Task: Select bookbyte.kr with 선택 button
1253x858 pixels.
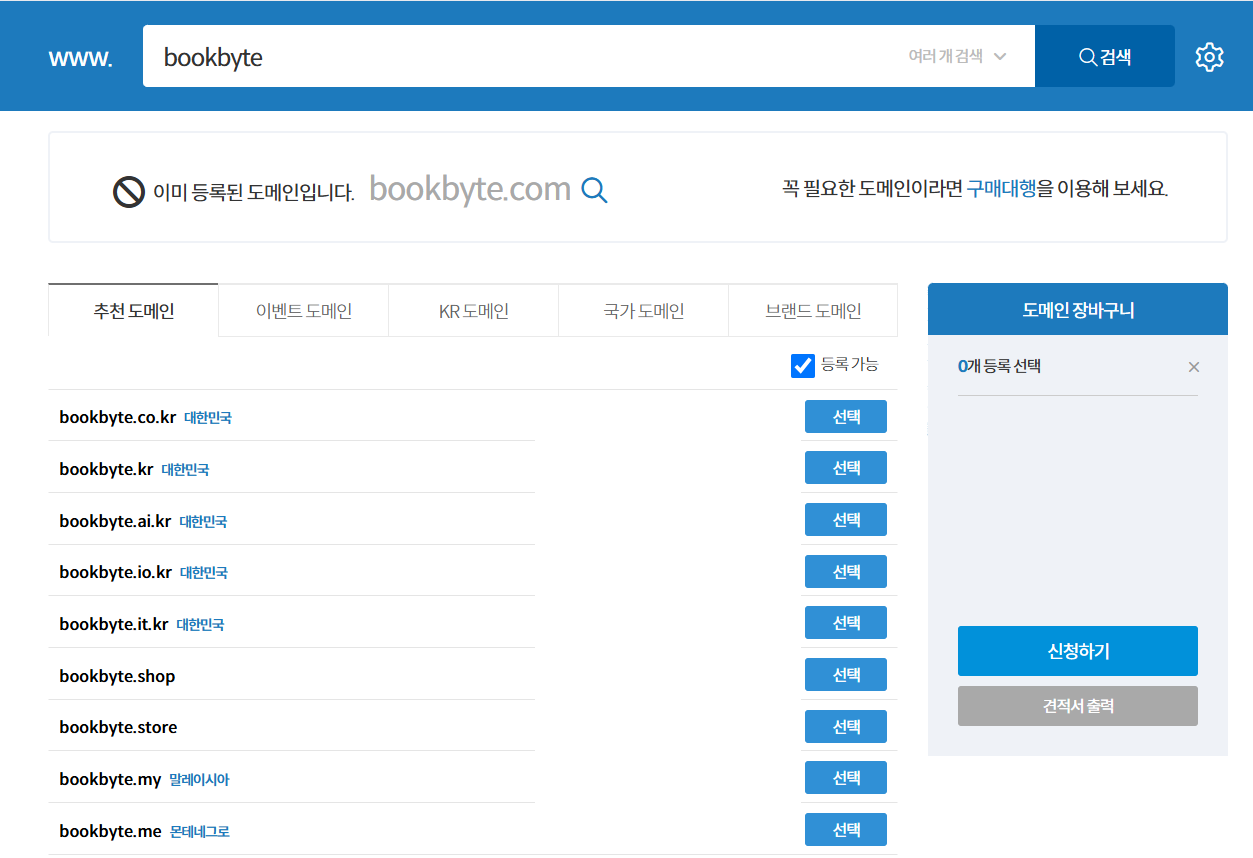Action: pyautogui.click(x=846, y=468)
